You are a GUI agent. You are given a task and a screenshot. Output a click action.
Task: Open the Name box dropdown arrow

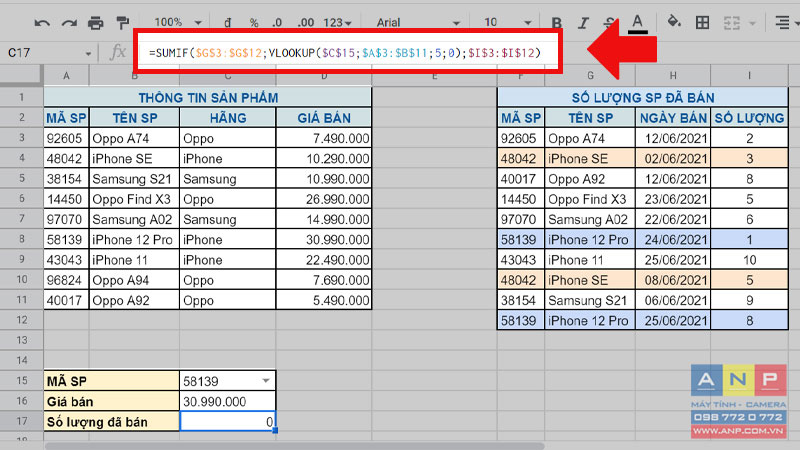[x=88, y=54]
